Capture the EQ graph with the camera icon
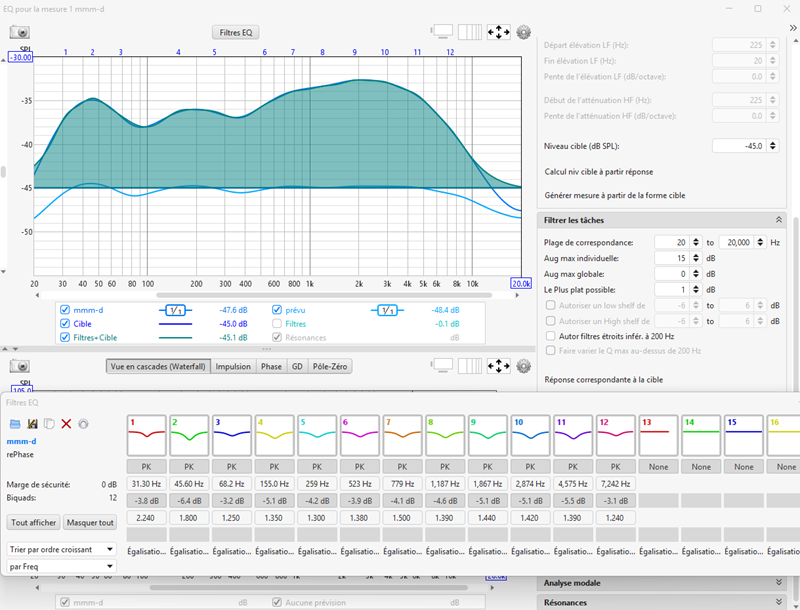 [x=20, y=33]
